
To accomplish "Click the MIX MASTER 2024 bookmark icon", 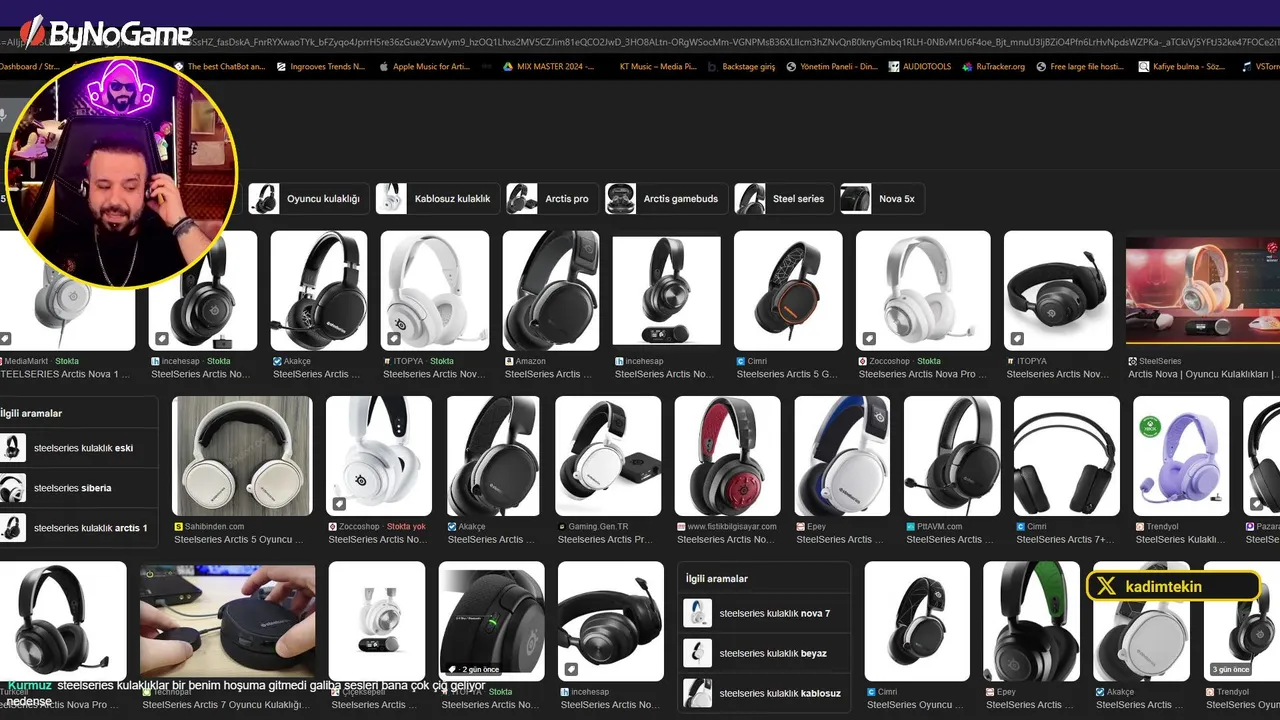I will (x=507, y=67).
